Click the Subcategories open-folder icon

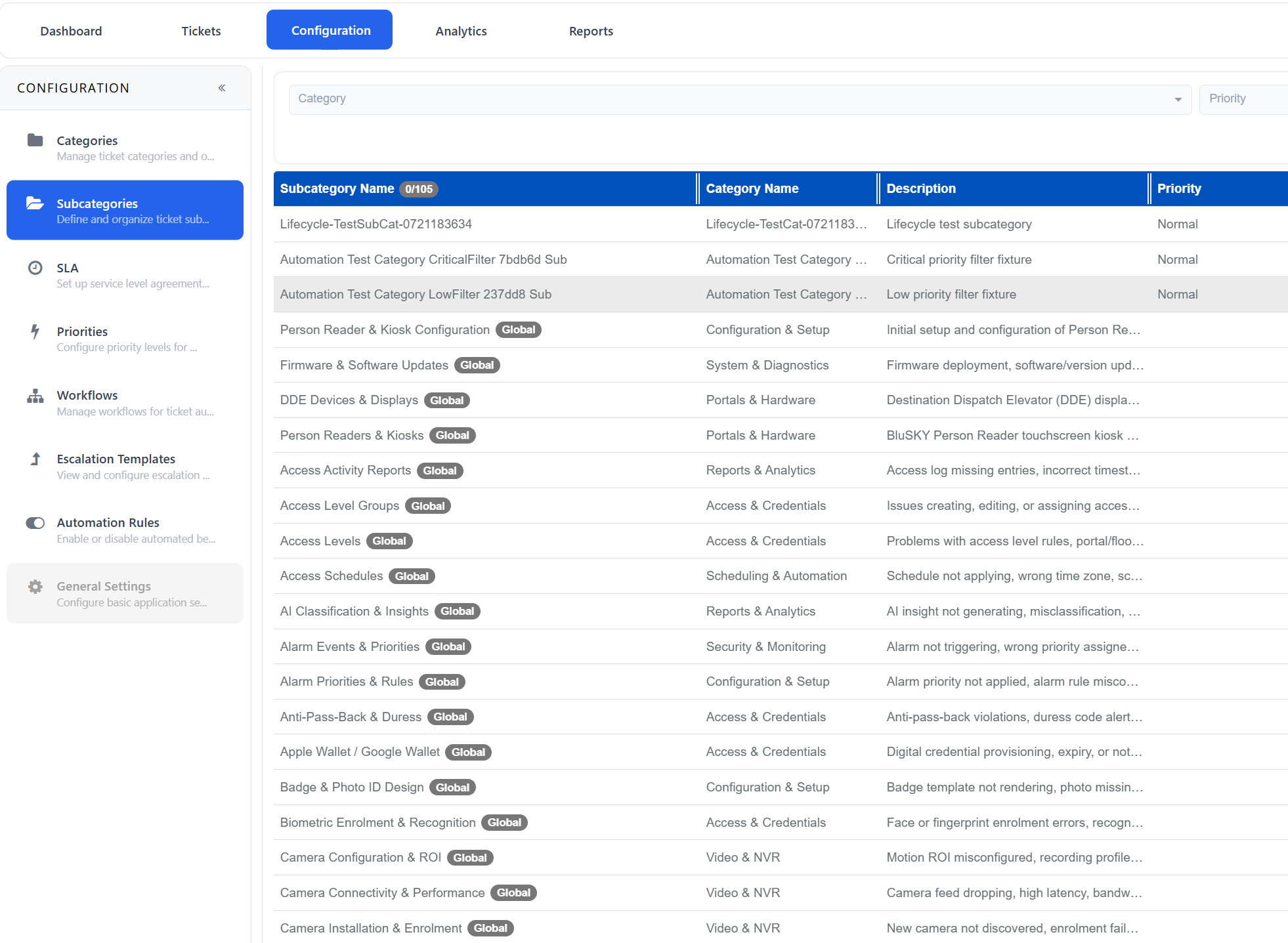point(35,203)
